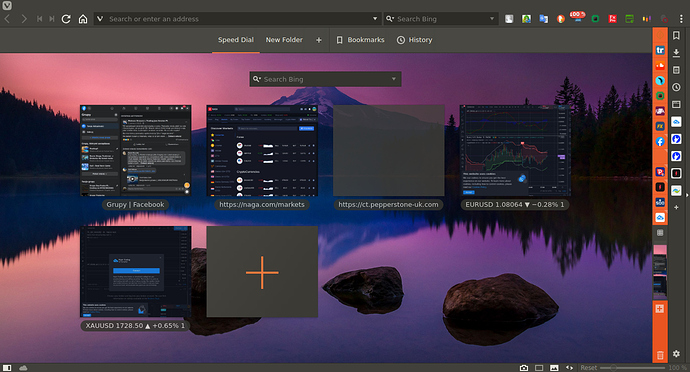Click the Search Bing field on the start page
This screenshot has height=372, width=690.
pos(326,79)
